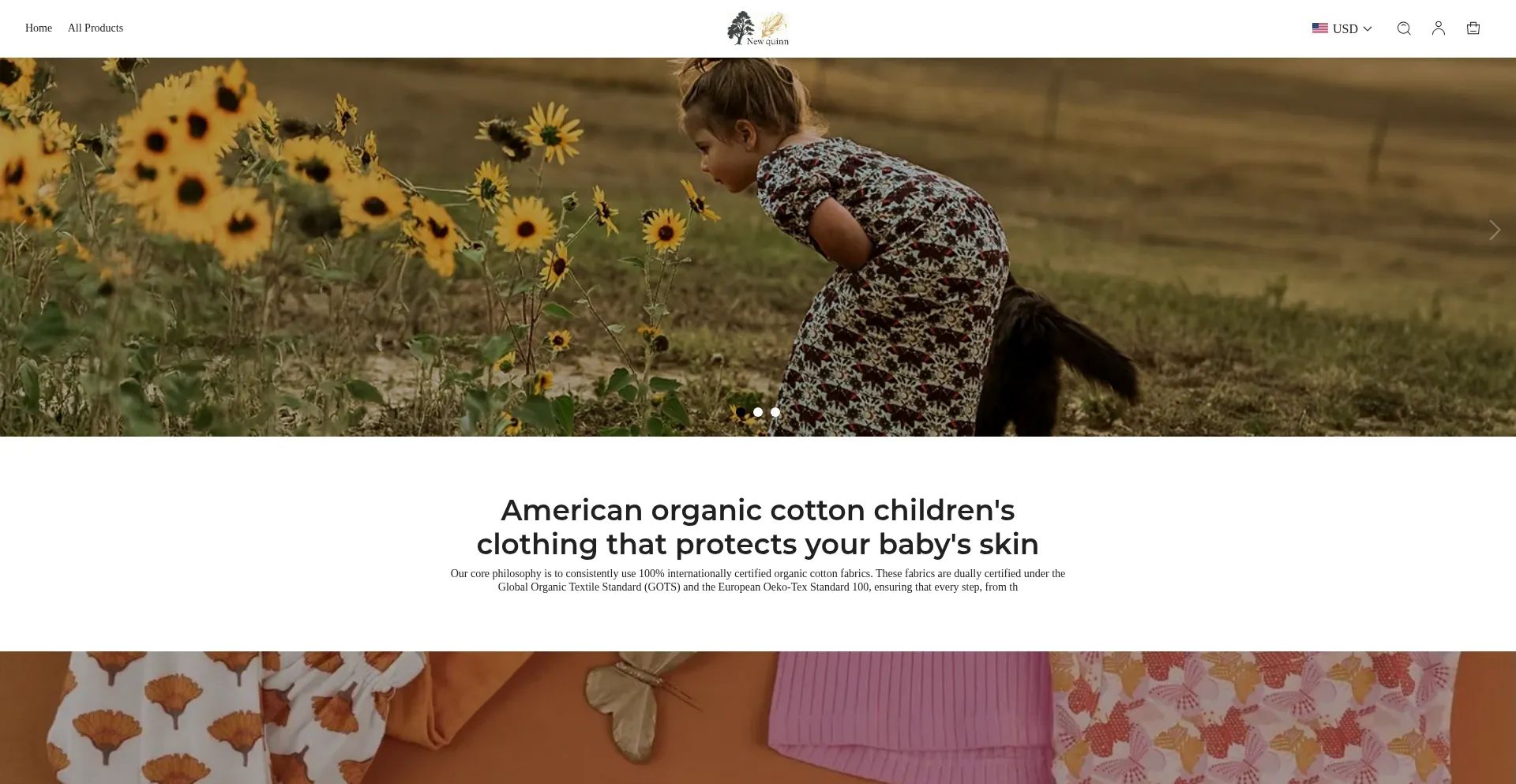The width and height of the screenshot is (1516, 784).
Task: Go to previous slide with left arrow
Action: [21, 230]
